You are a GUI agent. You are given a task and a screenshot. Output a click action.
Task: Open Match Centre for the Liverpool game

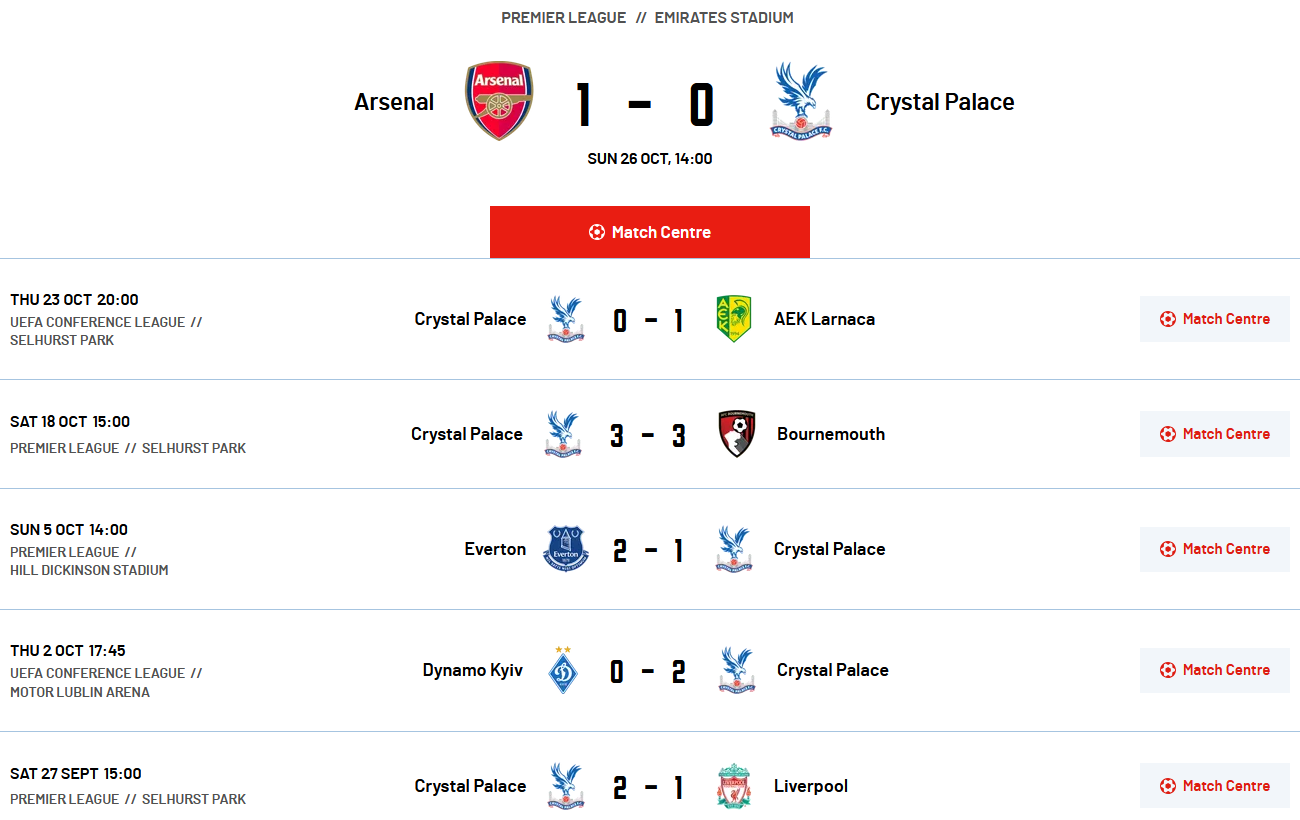point(1214,786)
